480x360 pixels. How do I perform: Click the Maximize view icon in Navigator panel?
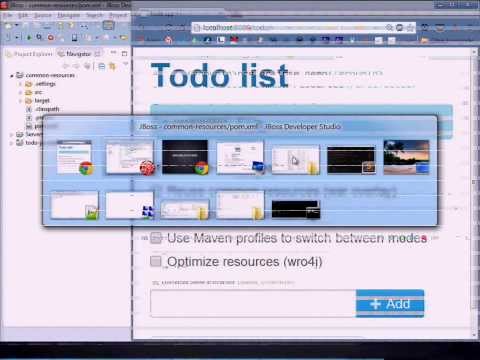[x=125, y=53]
